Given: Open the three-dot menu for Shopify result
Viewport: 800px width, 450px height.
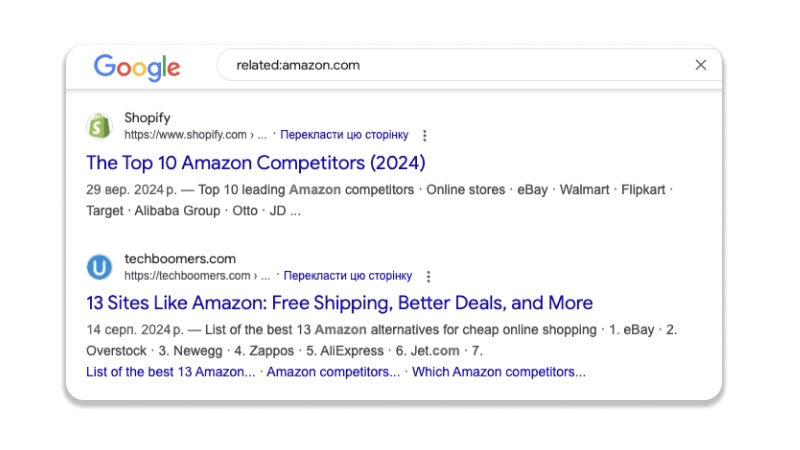Looking at the screenshot, I should (x=424, y=135).
